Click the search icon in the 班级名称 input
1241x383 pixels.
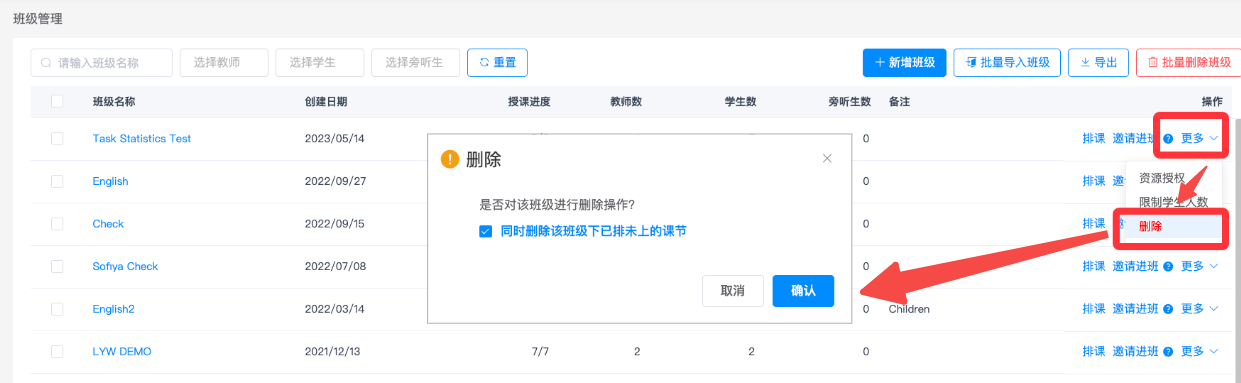(46, 63)
